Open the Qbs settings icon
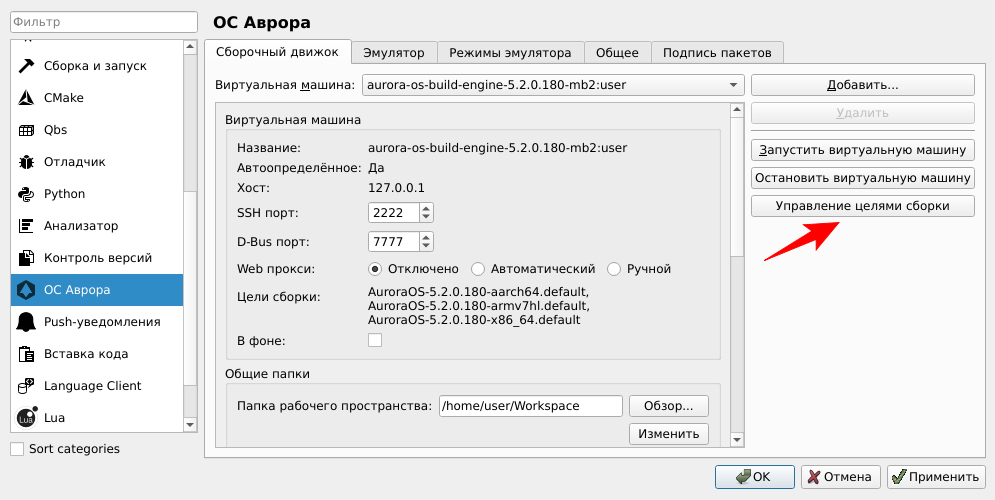 (27, 130)
